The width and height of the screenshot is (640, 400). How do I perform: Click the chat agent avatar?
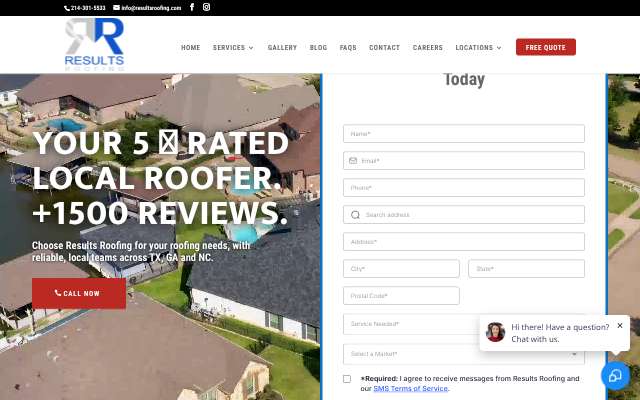tap(496, 332)
